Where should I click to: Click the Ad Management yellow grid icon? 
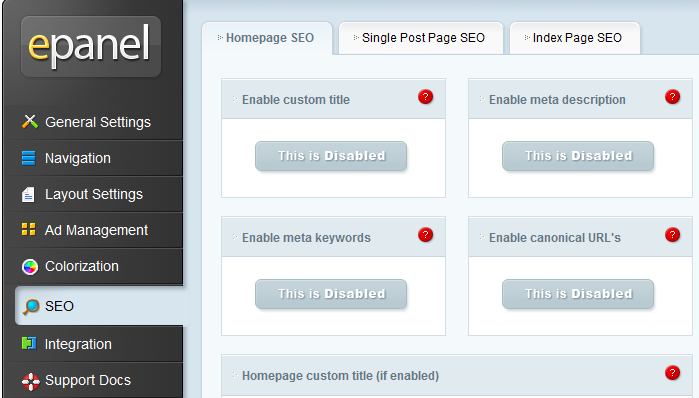coord(29,229)
